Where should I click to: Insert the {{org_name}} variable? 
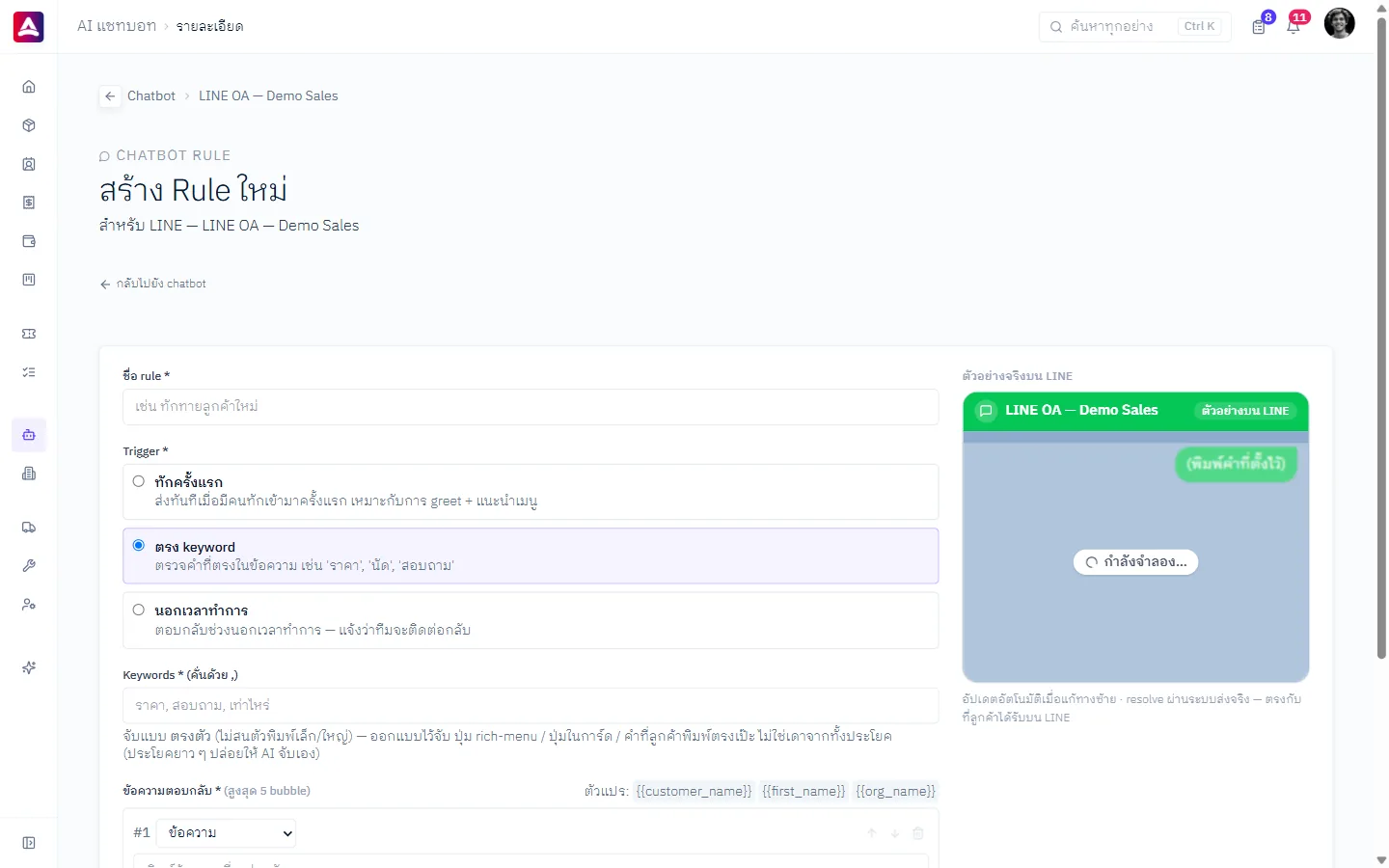click(x=895, y=792)
